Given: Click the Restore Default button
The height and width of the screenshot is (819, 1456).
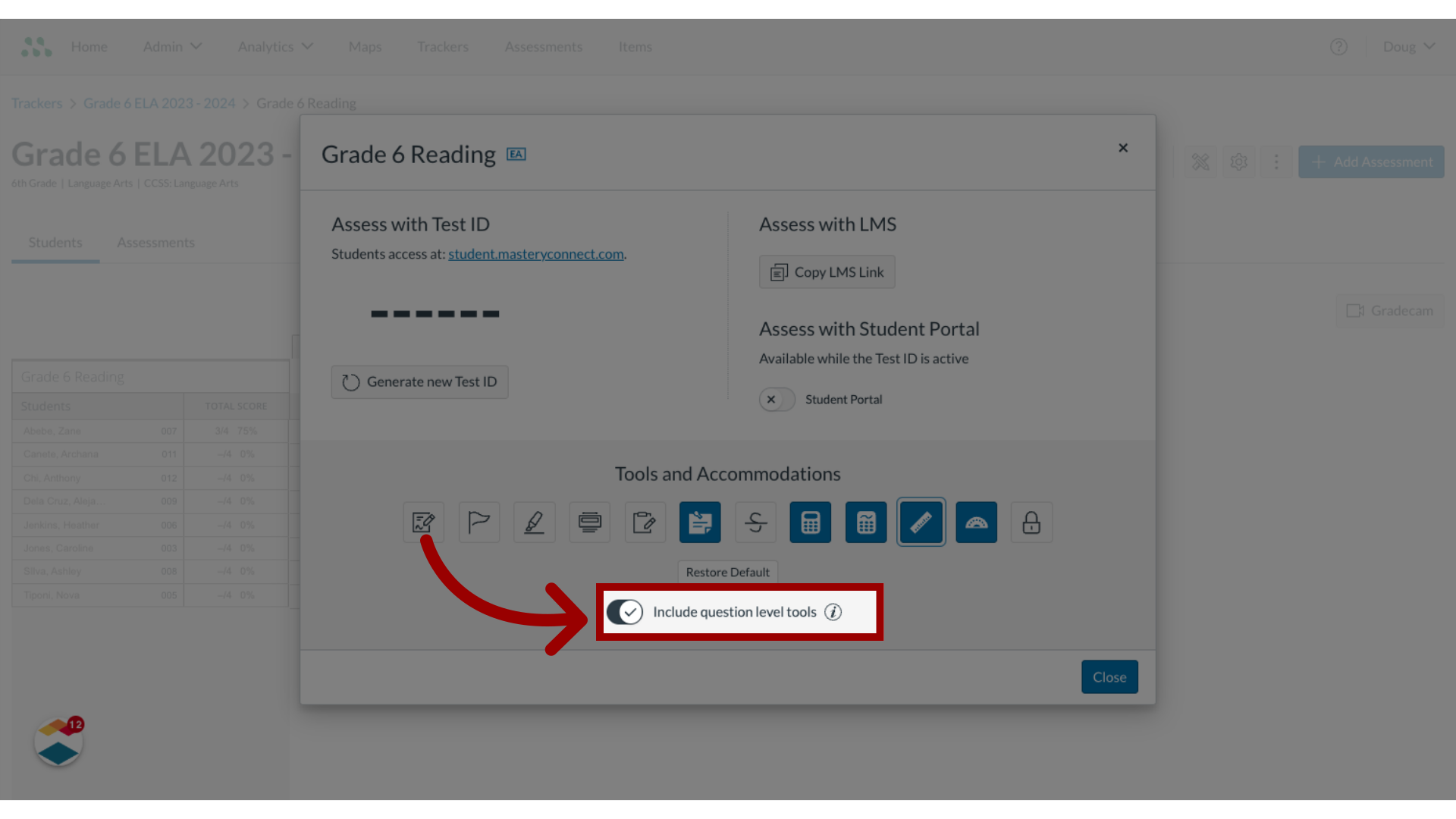Looking at the screenshot, I should pos(728,572).
